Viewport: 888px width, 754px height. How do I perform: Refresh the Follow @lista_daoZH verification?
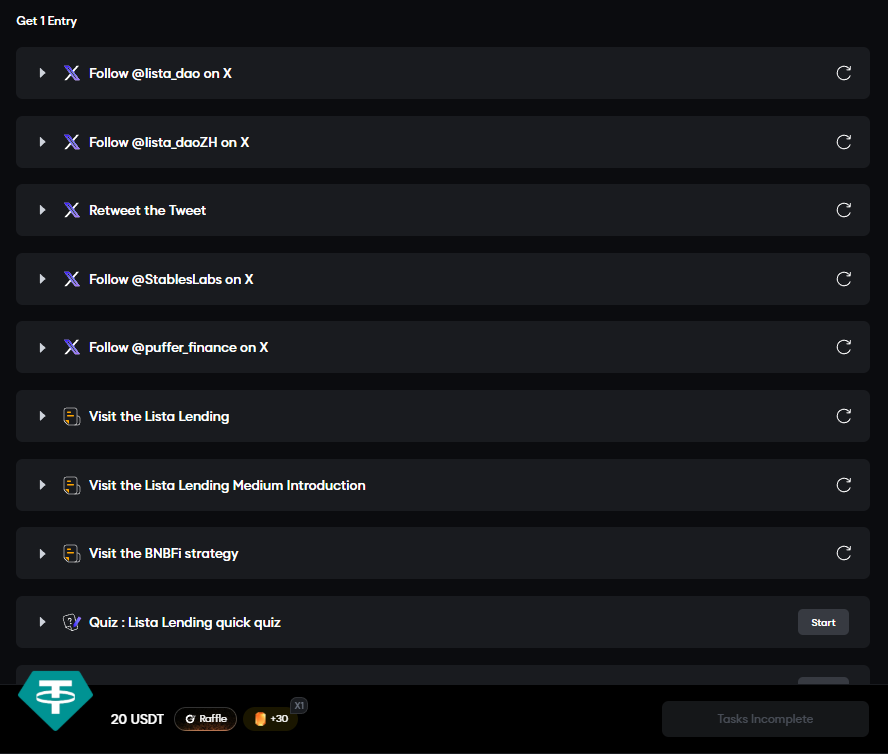(843, 142)
